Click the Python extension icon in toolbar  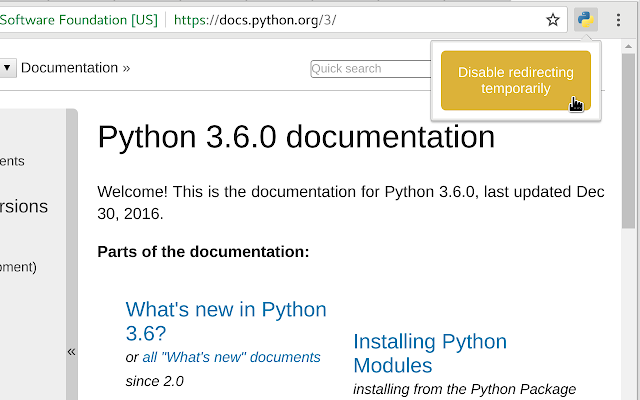coord(586,20)
